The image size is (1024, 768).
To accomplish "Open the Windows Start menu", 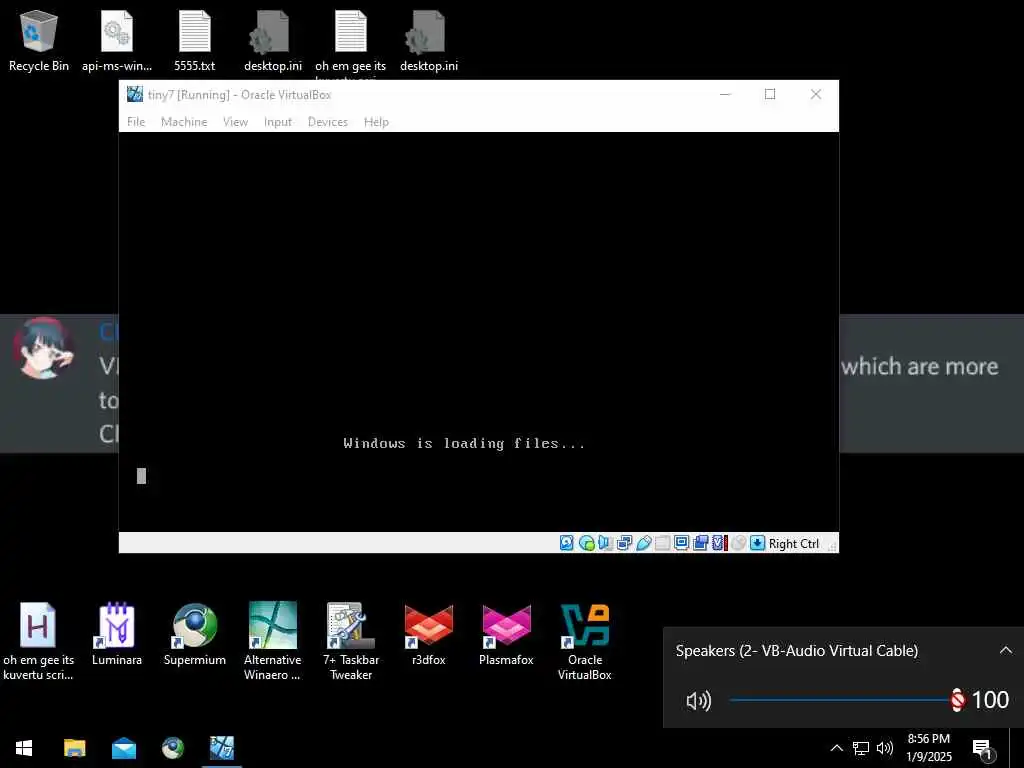I will [x=24, y=748].
